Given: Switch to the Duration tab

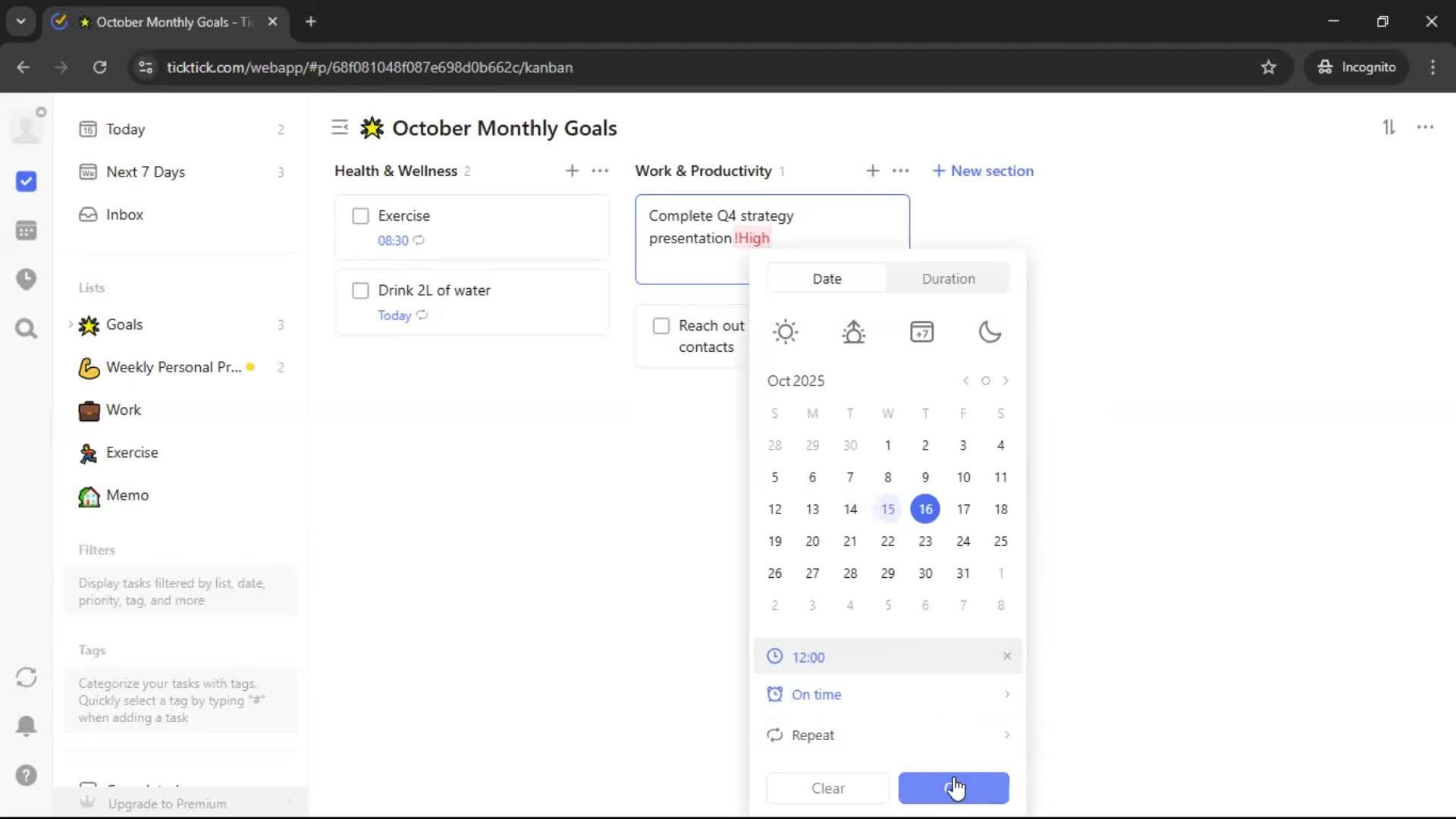Looking at the screenshot, I should click(948, 278).
